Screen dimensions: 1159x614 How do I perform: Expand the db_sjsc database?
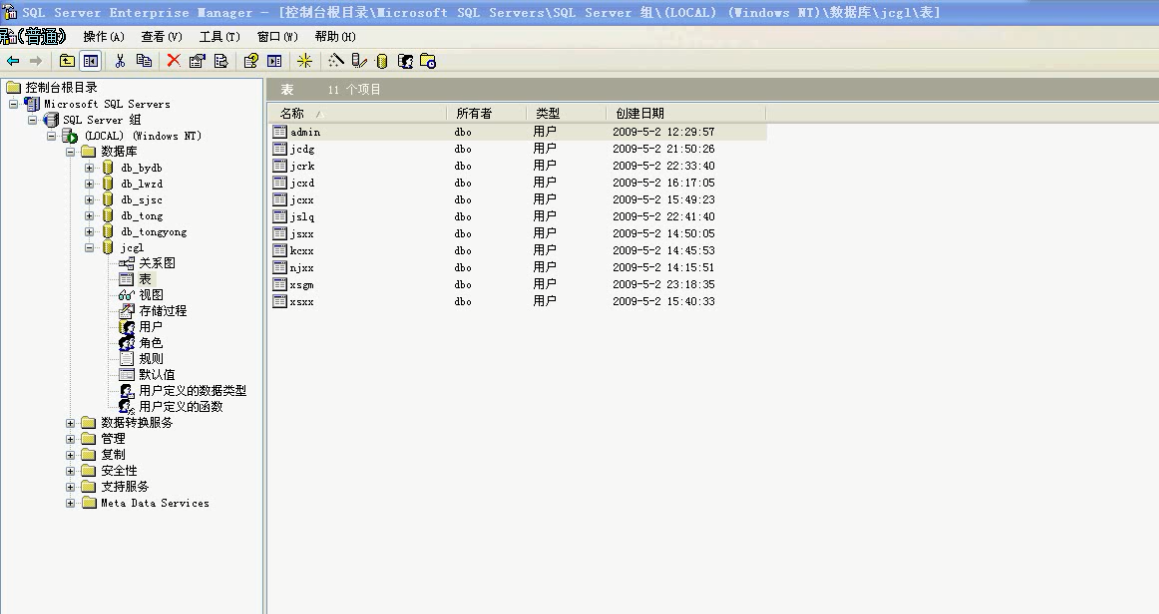pos(89,199)
